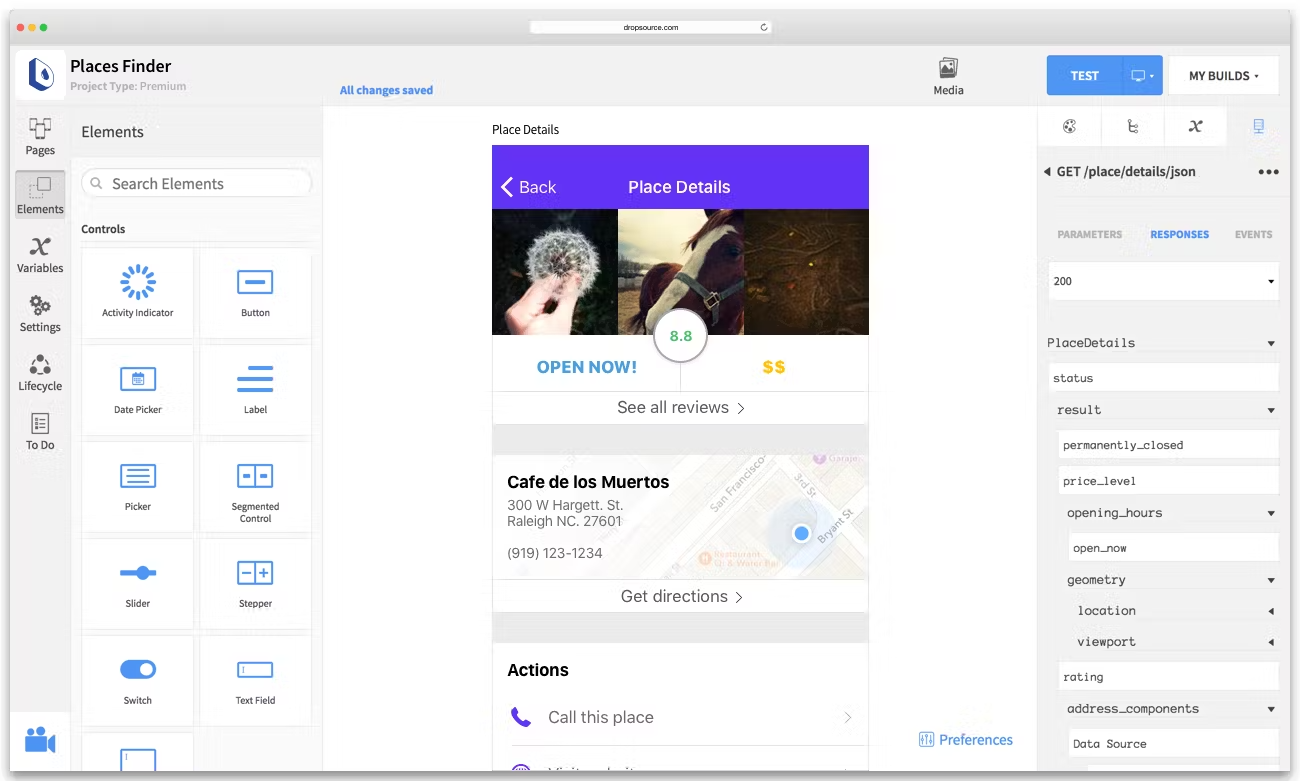Select the Label element
Image resolution: width=1300 pixels, height=781 pixels.
[255, 389]
